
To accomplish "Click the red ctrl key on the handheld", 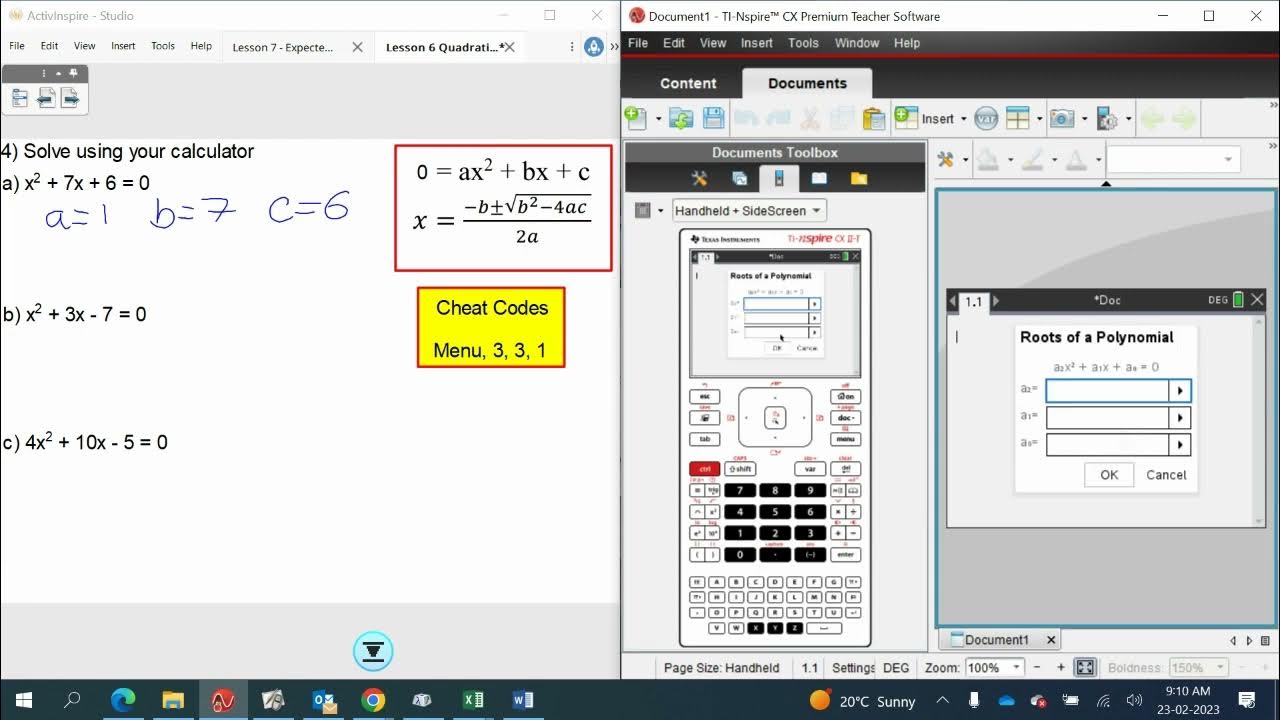I will 704,469.
